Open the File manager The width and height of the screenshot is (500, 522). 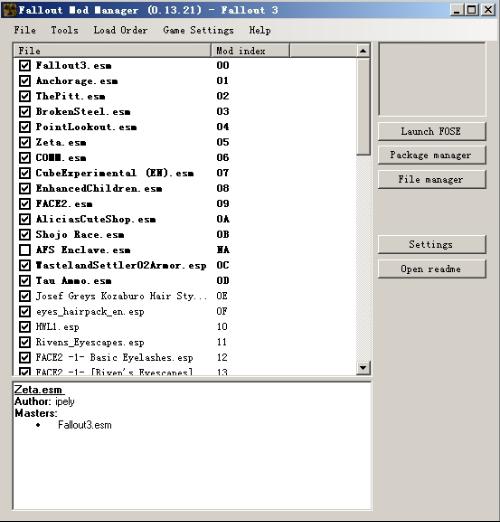pos(432,179)
